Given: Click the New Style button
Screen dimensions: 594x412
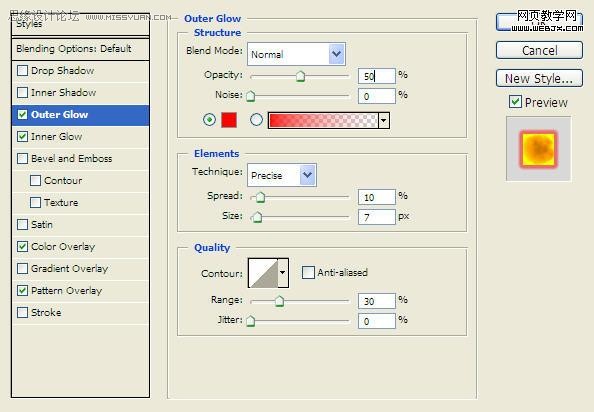Looking at the screenshot, I should pos(539,78).
